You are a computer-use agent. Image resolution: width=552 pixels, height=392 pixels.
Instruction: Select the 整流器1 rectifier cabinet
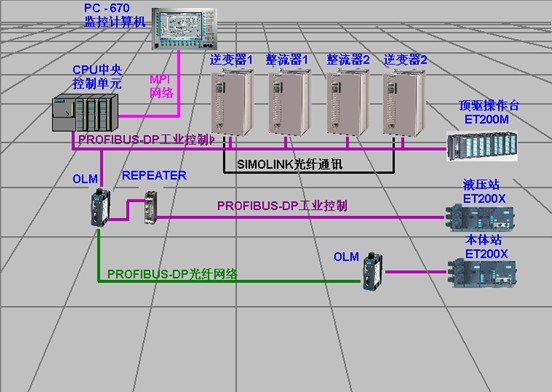[x=289, y=102]
